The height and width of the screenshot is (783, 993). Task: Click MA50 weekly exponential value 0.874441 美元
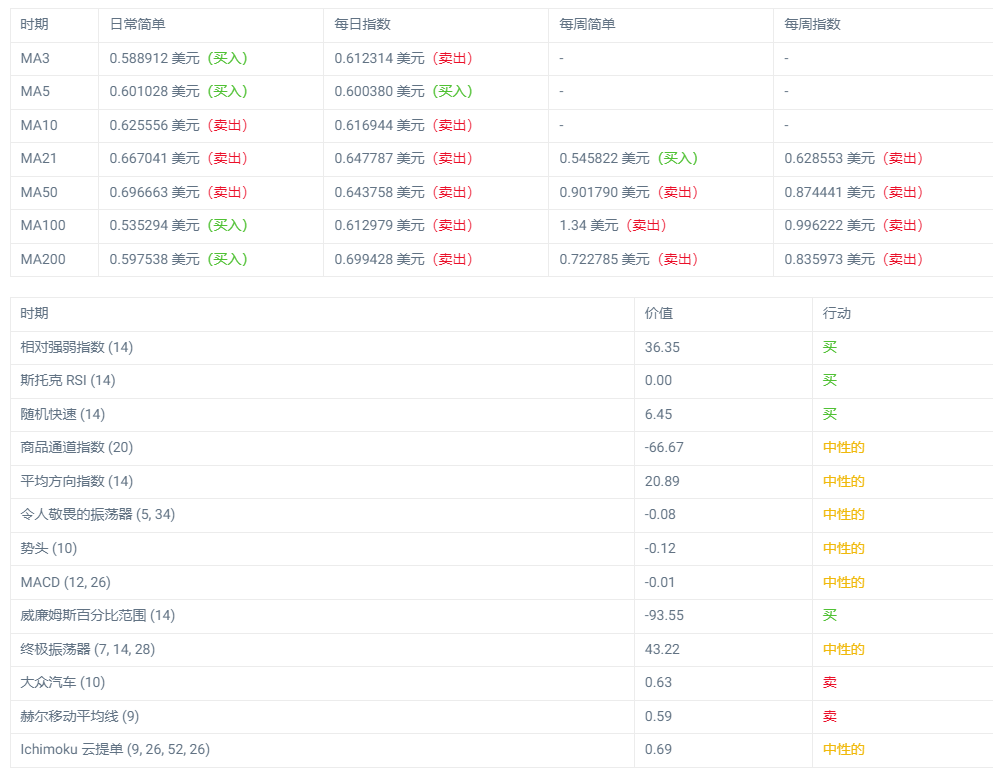(830, 192)
